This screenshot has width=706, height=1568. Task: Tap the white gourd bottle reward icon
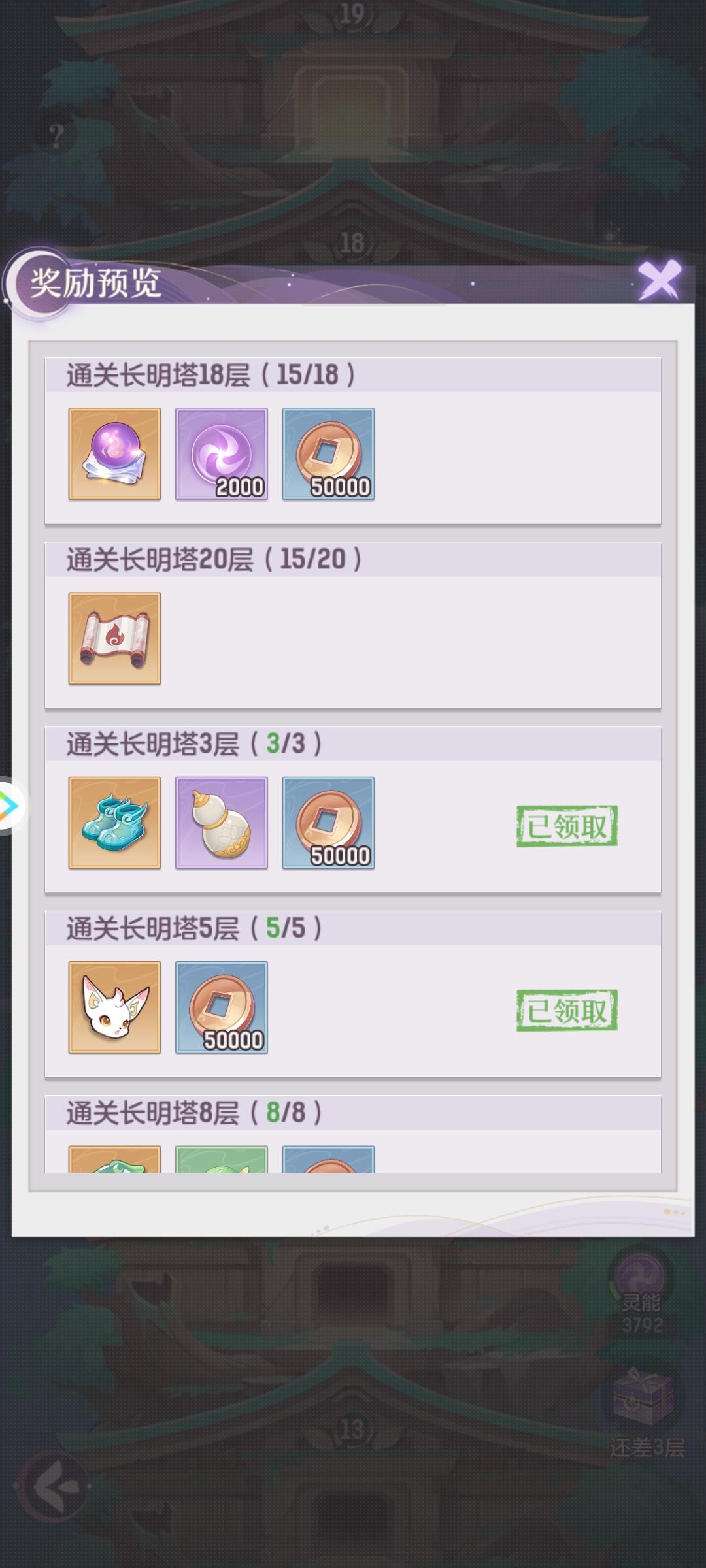222,823
